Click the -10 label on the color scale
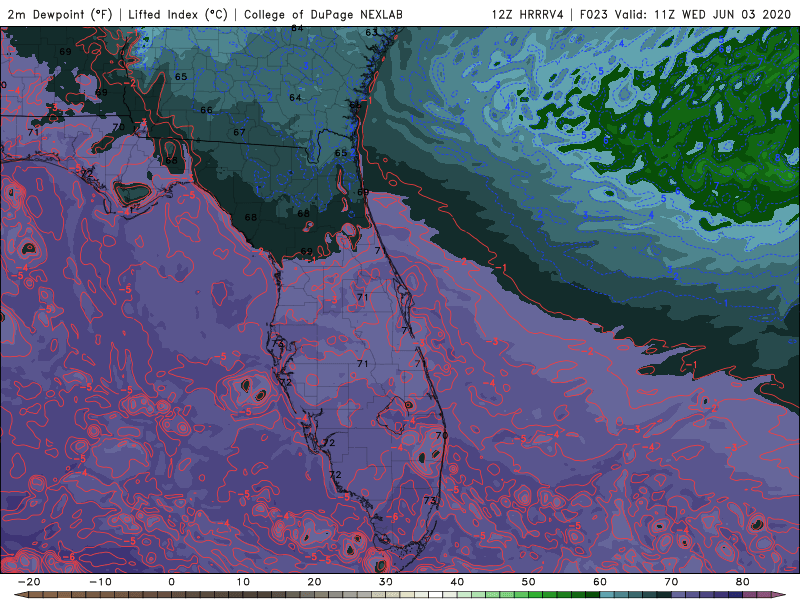Viewport: 800px width, 600px height. (x=100, y=582)
